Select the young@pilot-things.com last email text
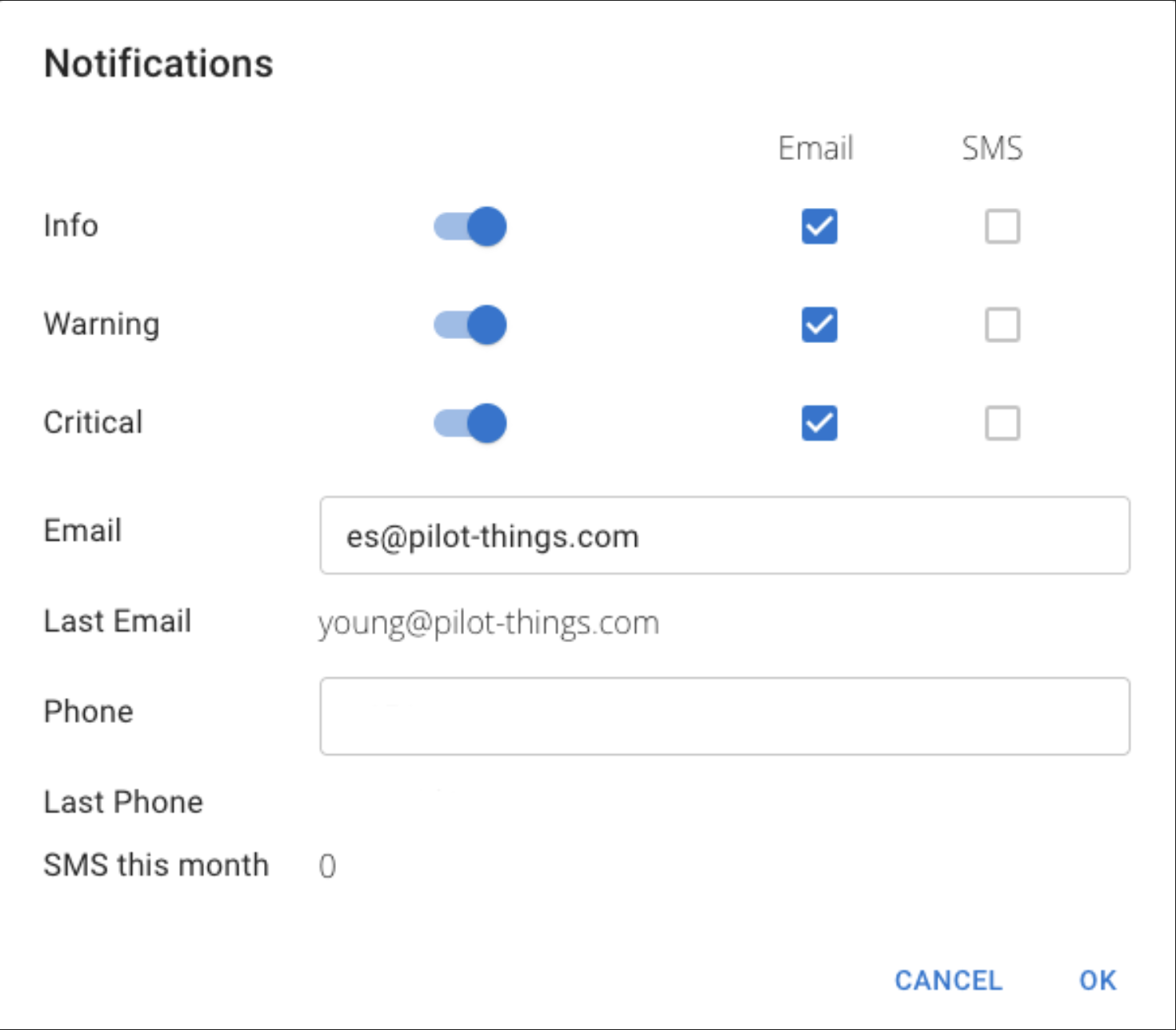 coord(489,623)
